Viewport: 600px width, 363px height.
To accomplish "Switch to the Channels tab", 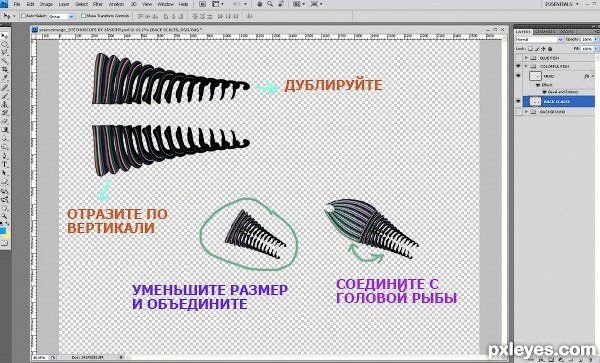I will [x=545, y=31].
